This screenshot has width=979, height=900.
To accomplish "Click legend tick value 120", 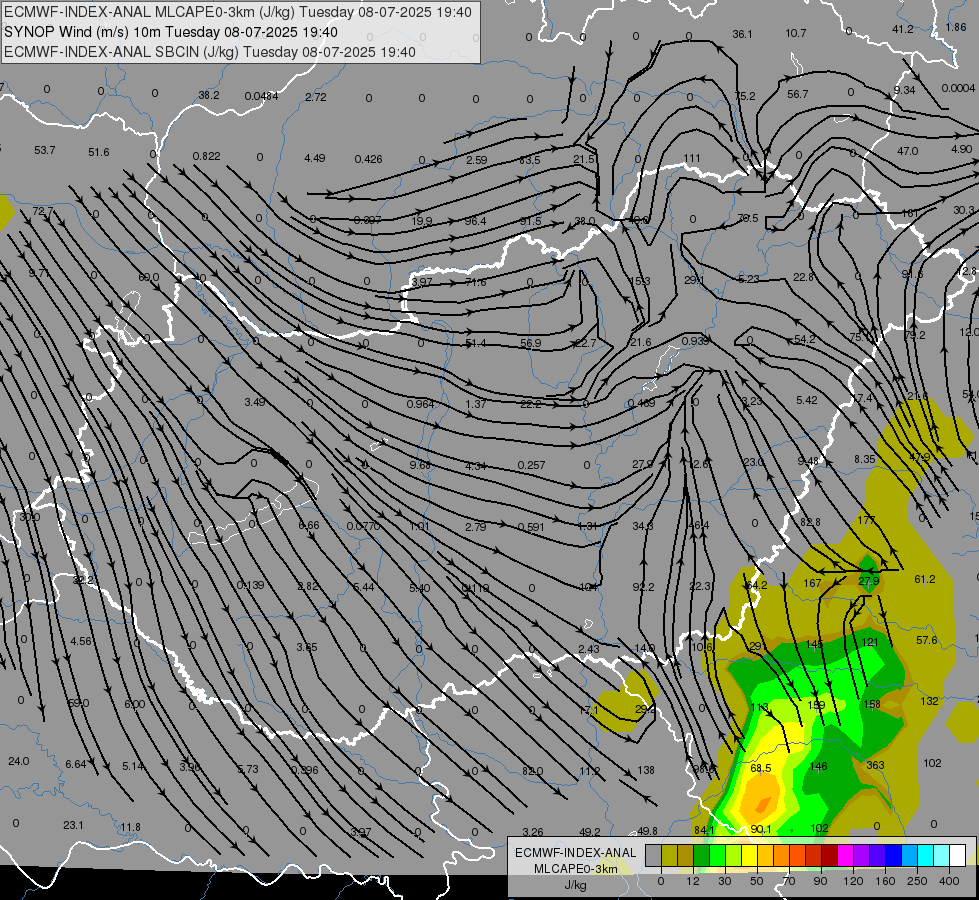I will point(853,881).
